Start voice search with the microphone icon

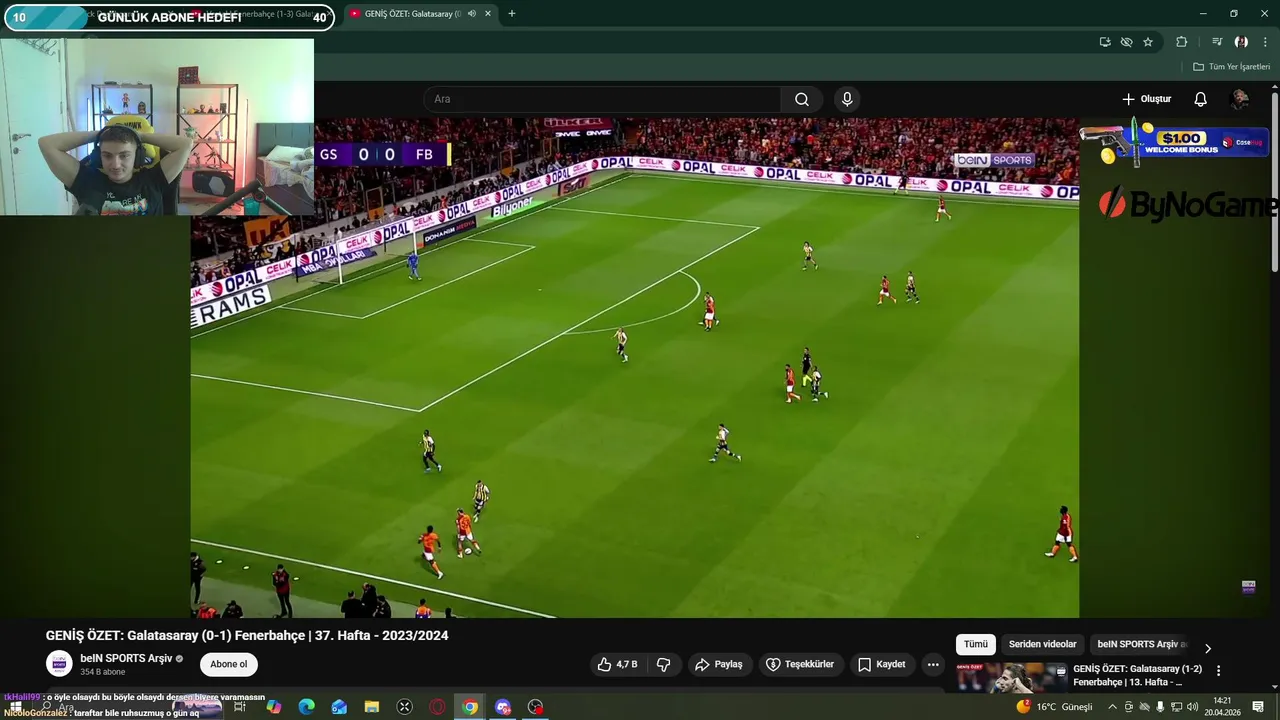pos(847,99)
